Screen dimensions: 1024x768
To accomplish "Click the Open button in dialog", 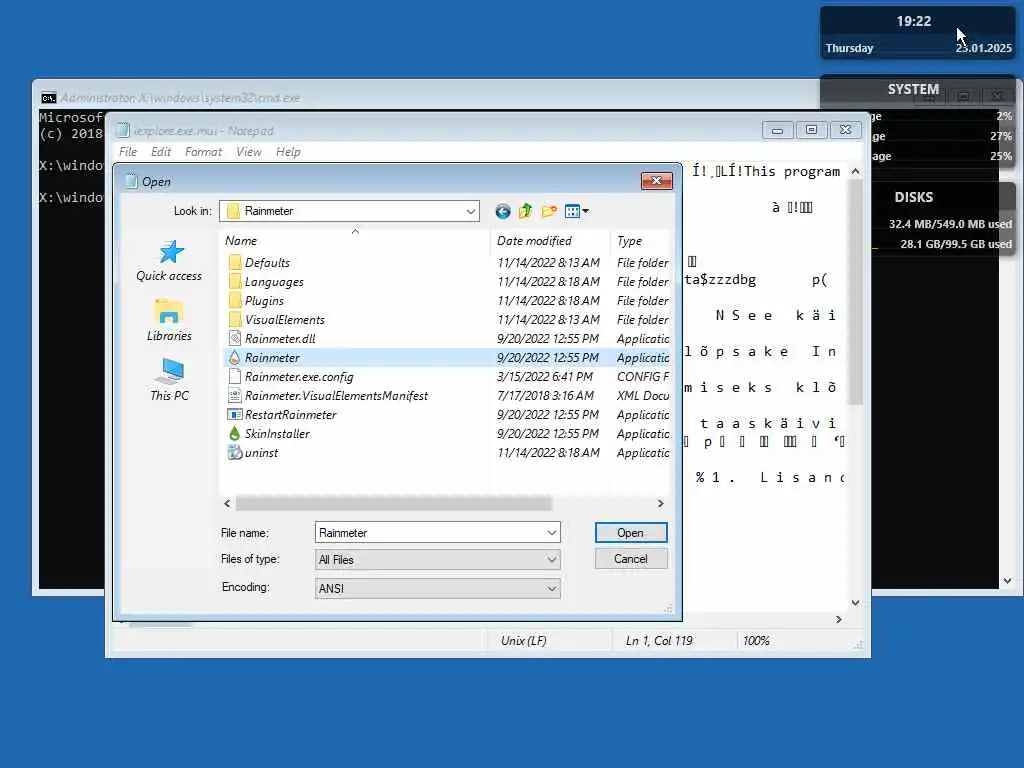I will [631, 533].
